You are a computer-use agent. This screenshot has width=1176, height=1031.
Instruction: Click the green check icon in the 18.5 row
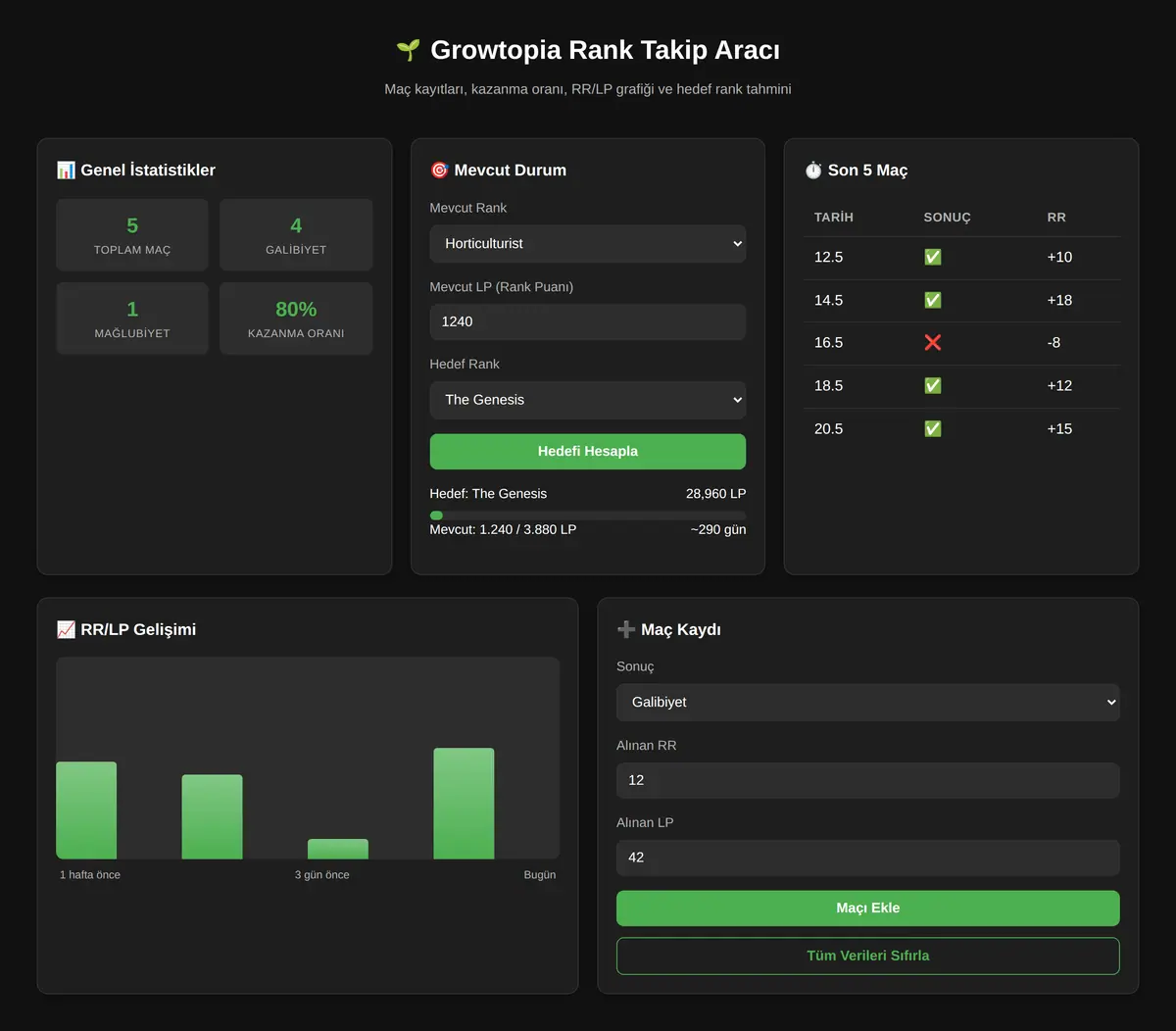(x=933, y=385)
